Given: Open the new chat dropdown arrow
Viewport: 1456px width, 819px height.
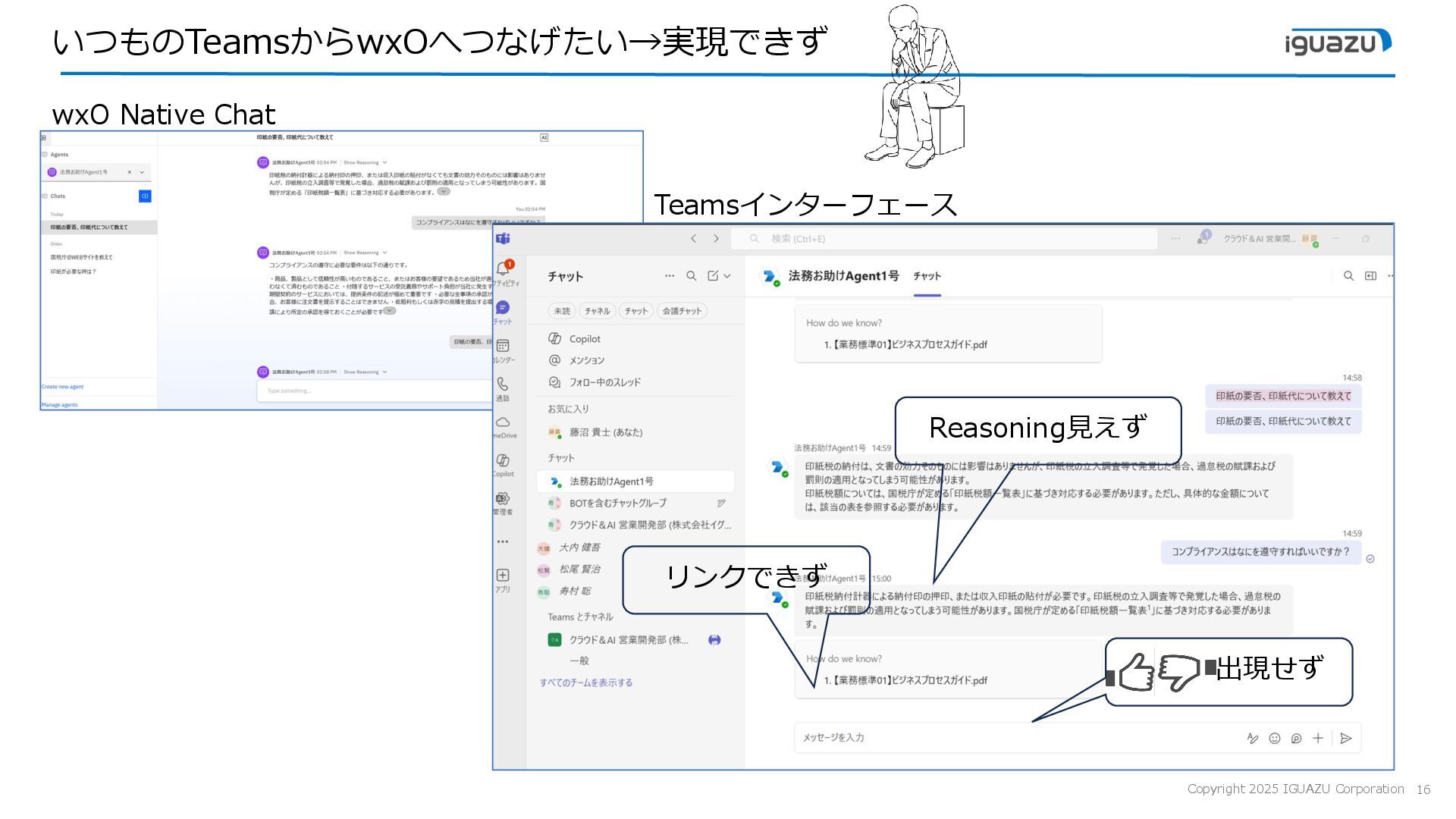Looking at the screenshot, I should [x=727, y=276].
